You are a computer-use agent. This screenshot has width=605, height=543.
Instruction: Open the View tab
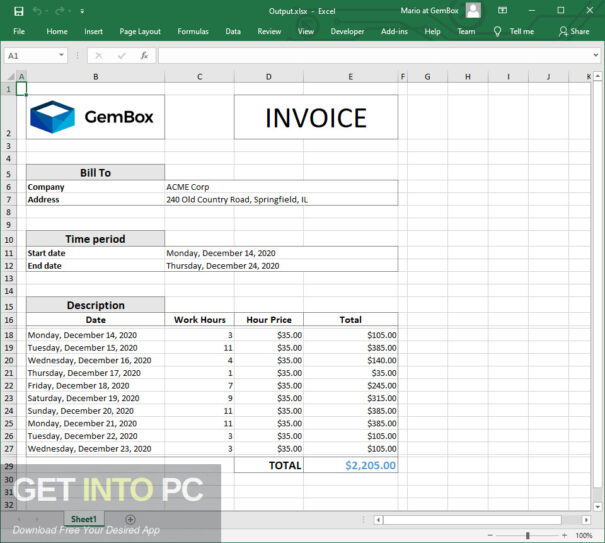pyautogui.click(x=306, y=31)
